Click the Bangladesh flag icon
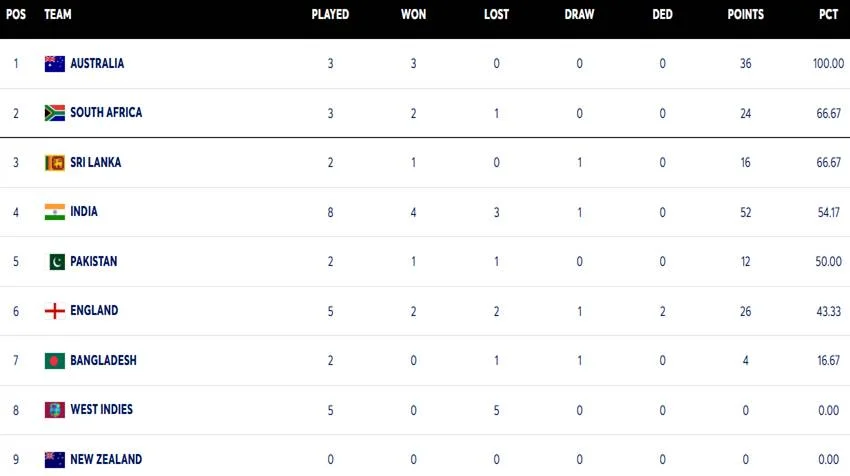 [55, 361]
